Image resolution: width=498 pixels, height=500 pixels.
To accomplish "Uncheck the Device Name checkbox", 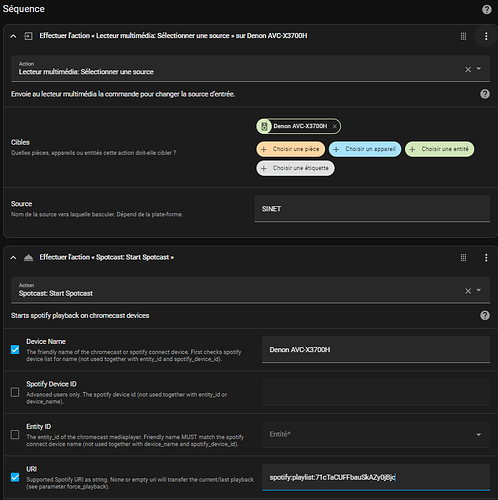I will coord(15,350).
